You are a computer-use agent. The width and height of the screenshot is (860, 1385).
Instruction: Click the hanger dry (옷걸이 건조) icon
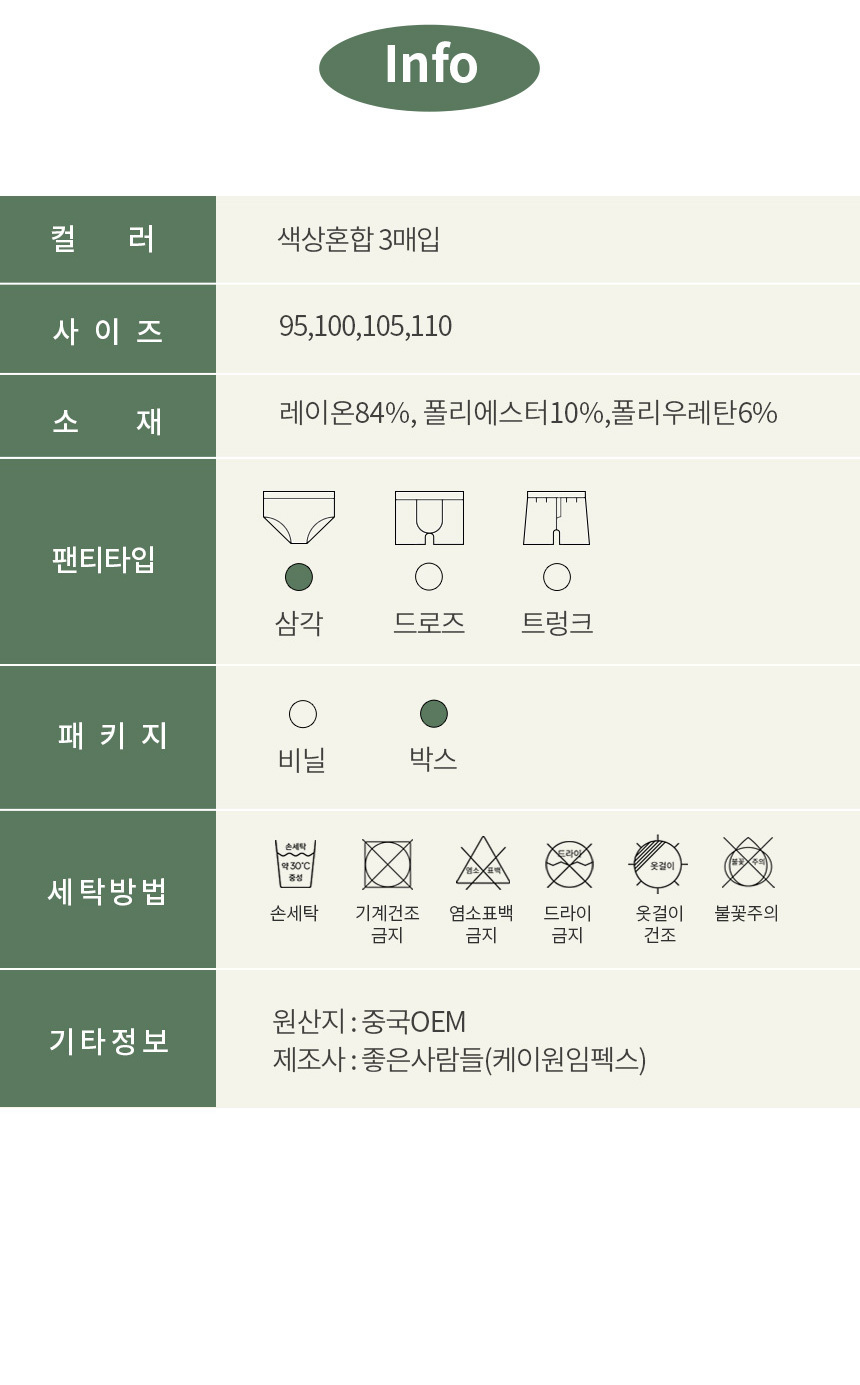(658, 864)
